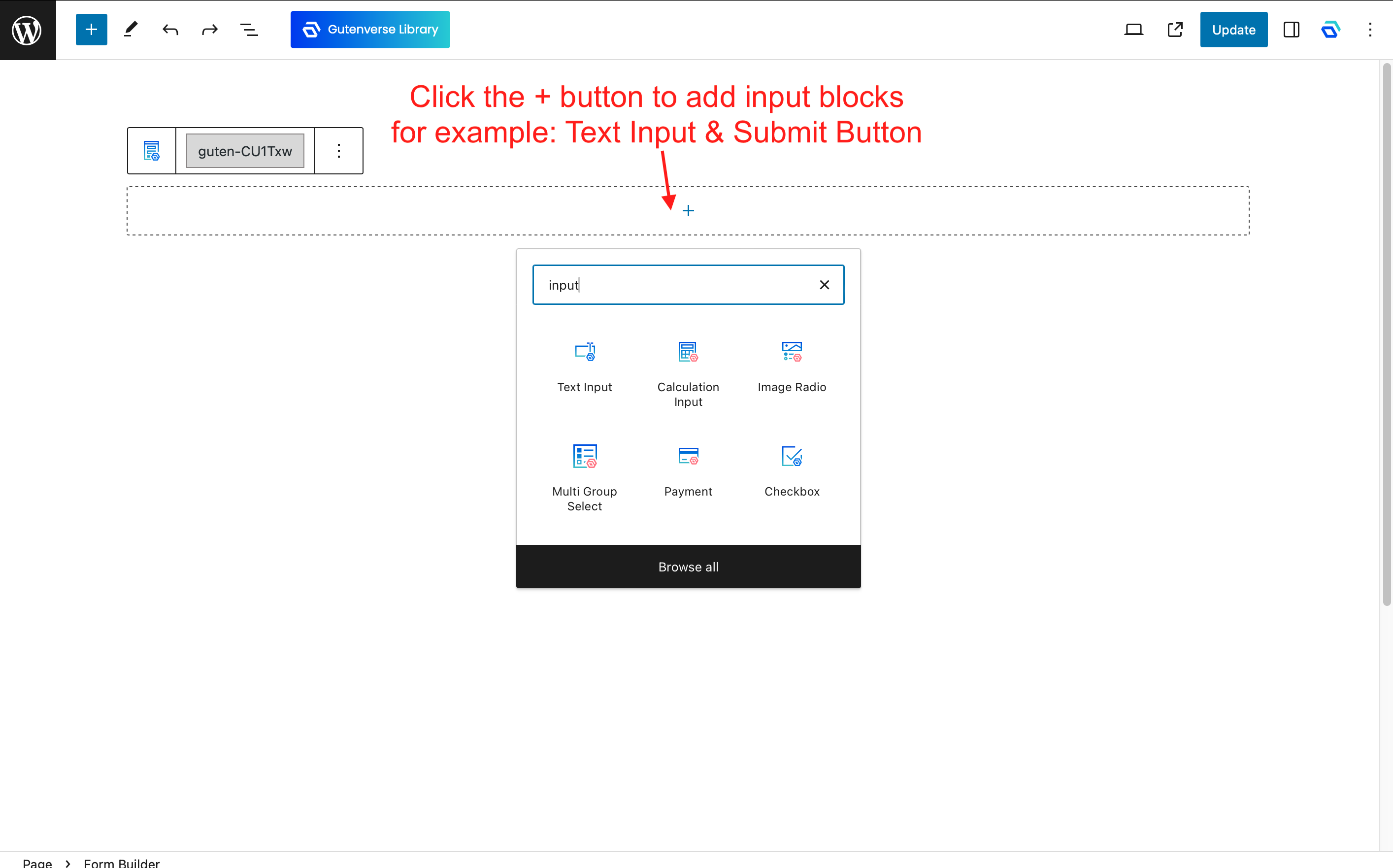The height and width of the screenshot is (868, 1393).
Task: View page in new tab icon
Action: click(1175, 29)
